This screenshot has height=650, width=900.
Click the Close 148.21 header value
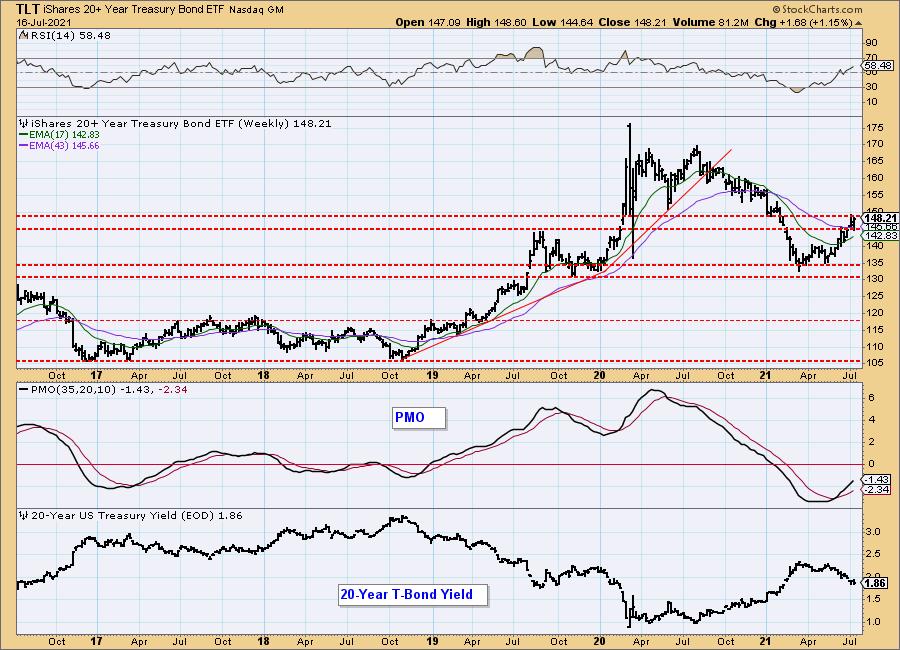pyautogui.click(x=633, y=22)
